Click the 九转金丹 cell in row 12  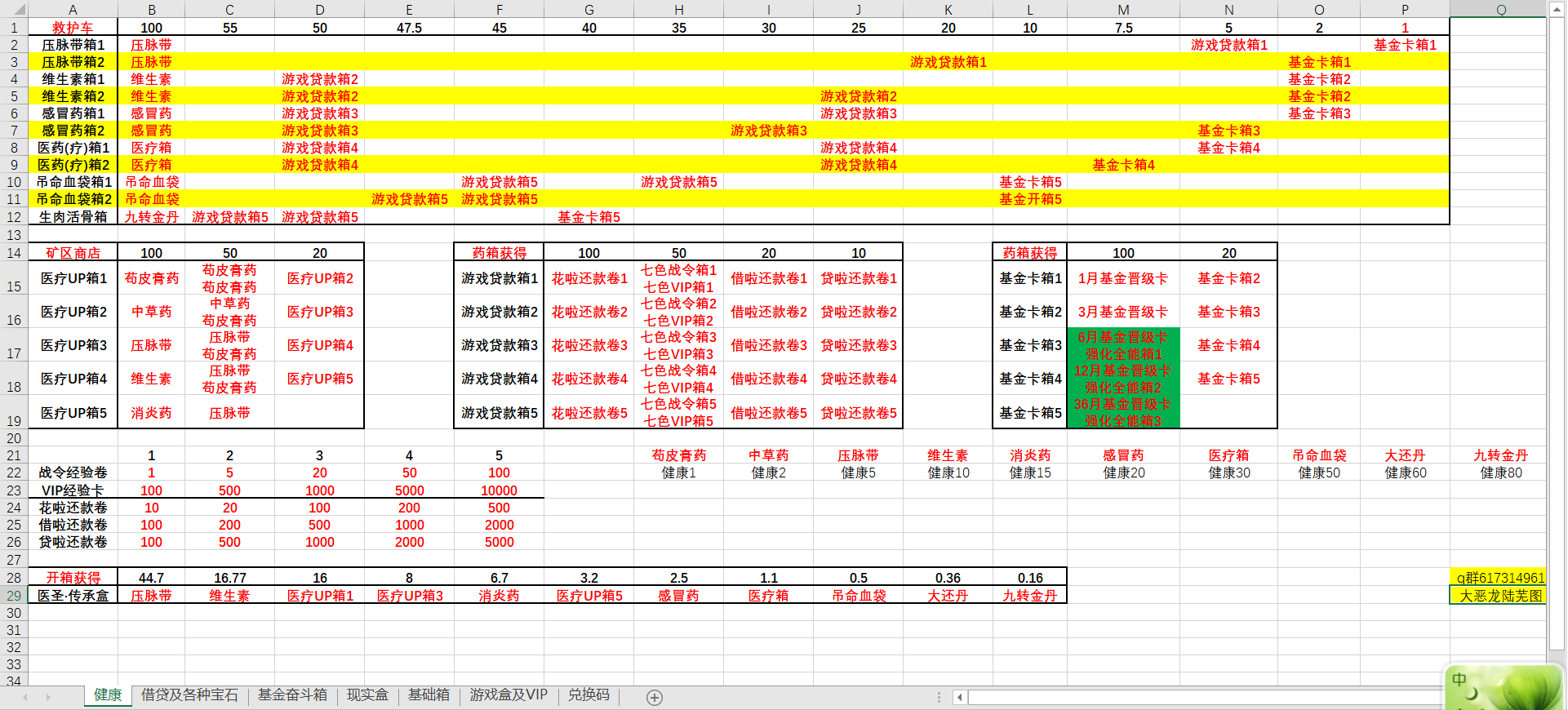pyautogui.click(x=151, y=217)
